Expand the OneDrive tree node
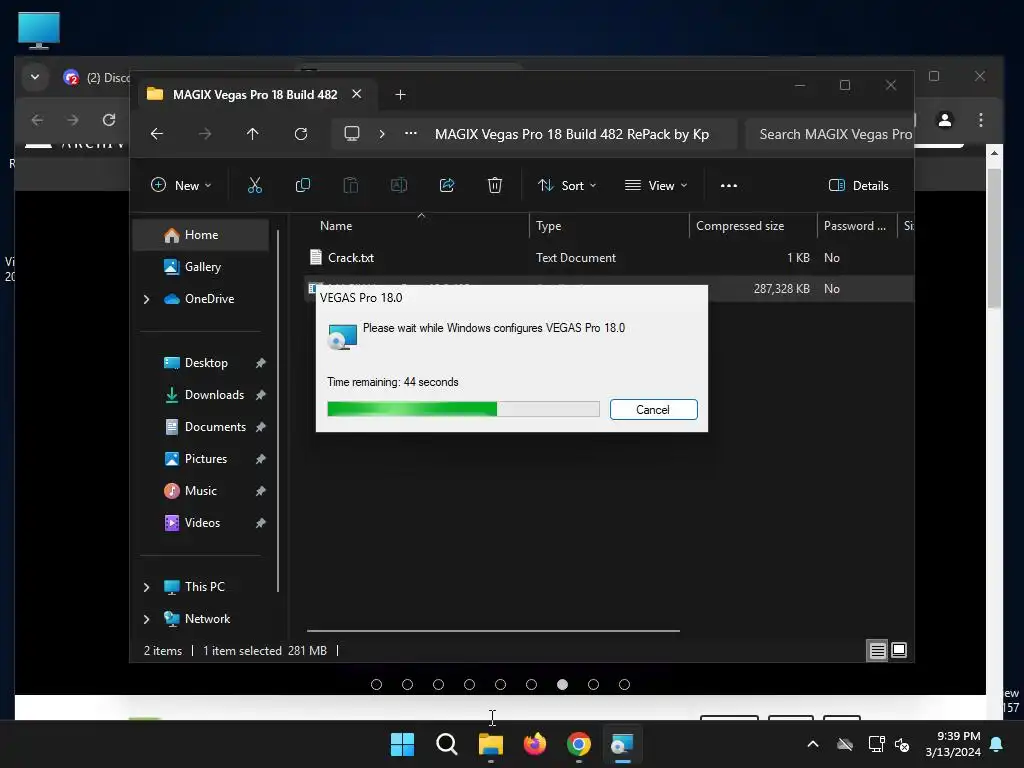Image resolution: width=1024 pixels, height=768 pixels. click(146, 299)
